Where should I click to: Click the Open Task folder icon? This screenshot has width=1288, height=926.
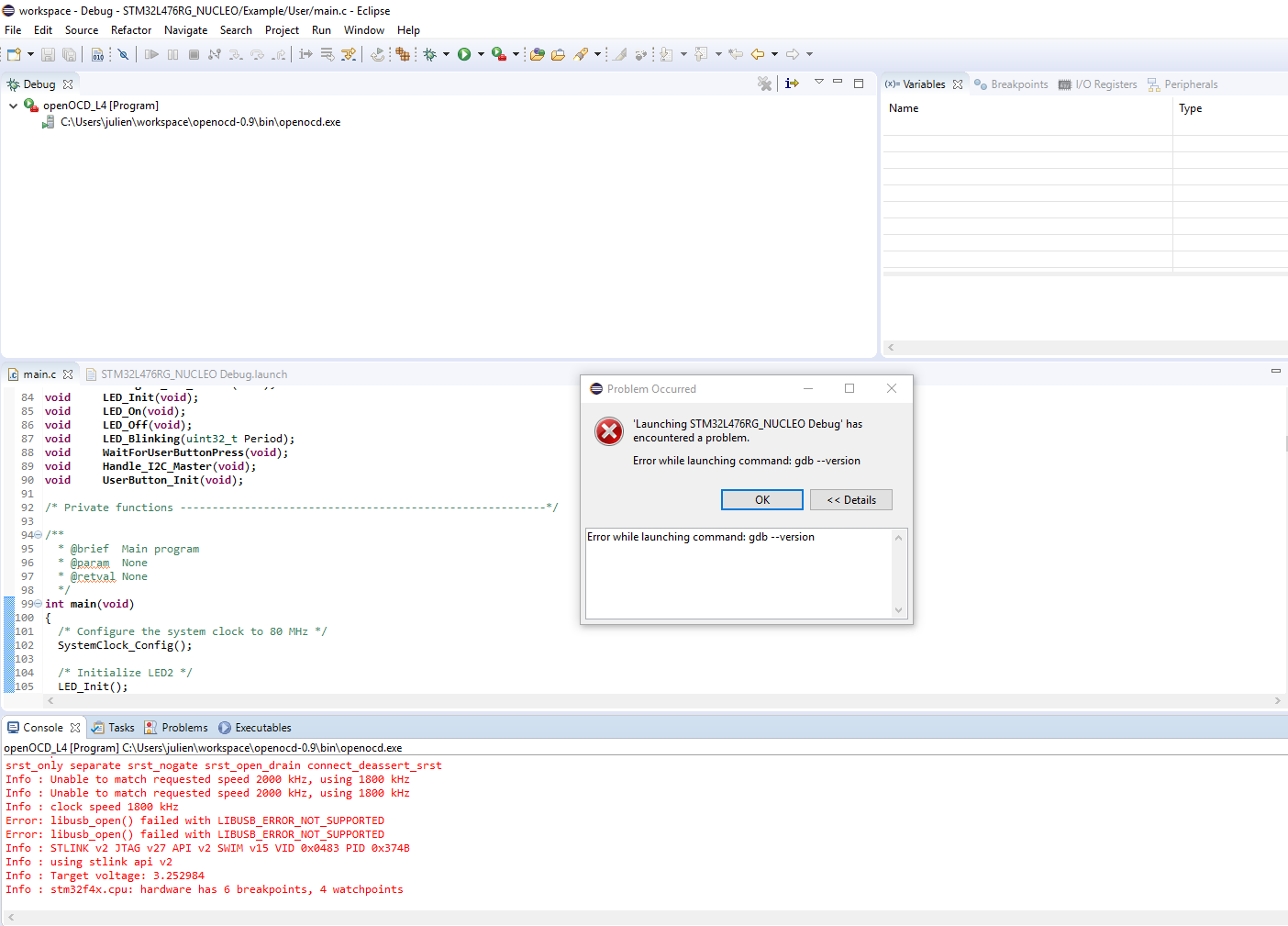click(x=558, y=54)
